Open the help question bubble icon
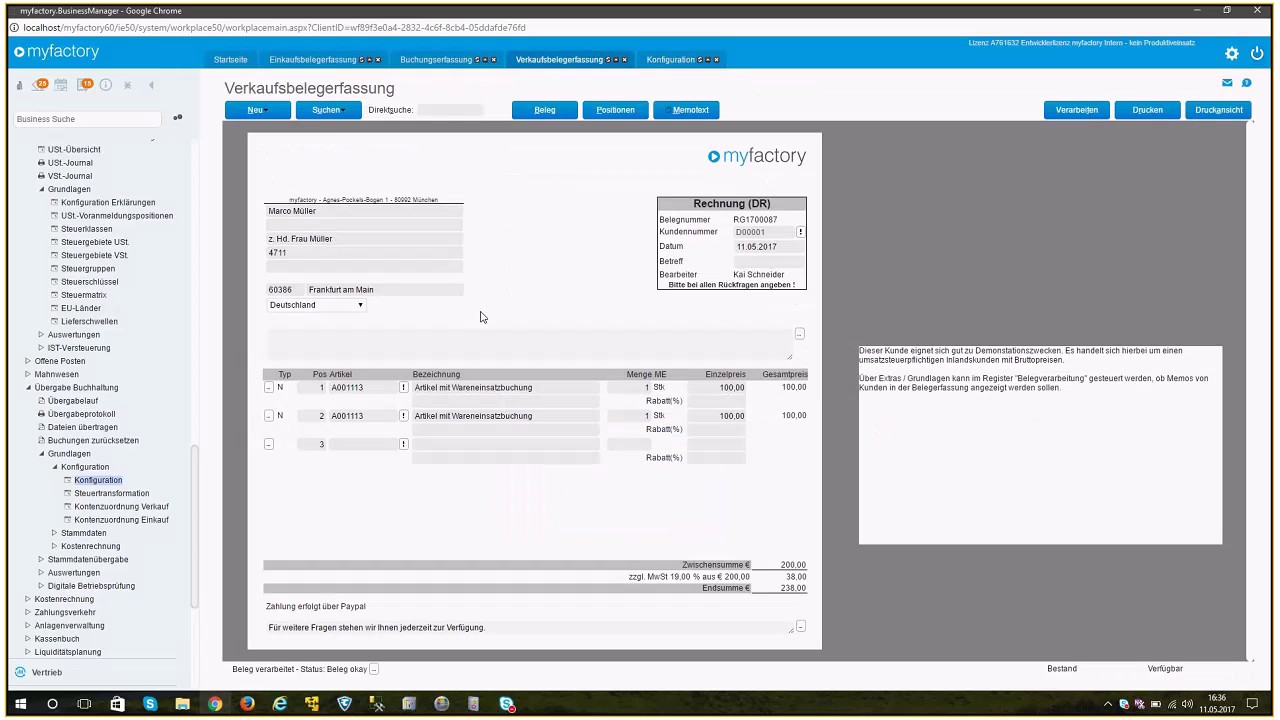 [1246, 83]
